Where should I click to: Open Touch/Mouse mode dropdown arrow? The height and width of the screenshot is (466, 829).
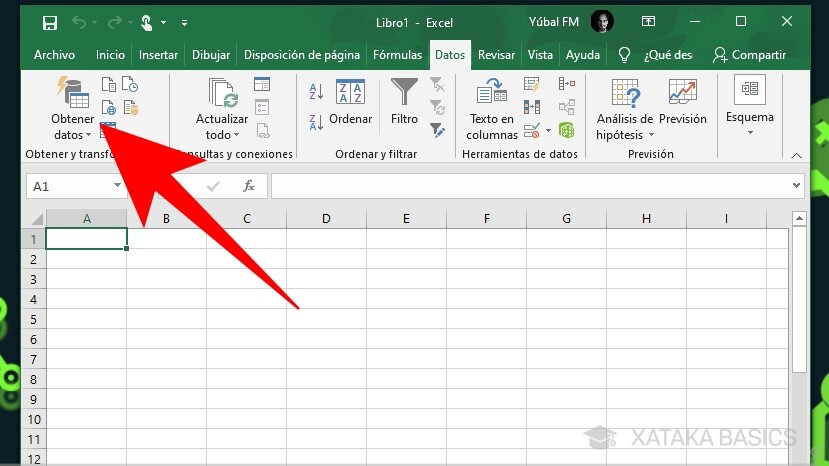coord(163,23)
